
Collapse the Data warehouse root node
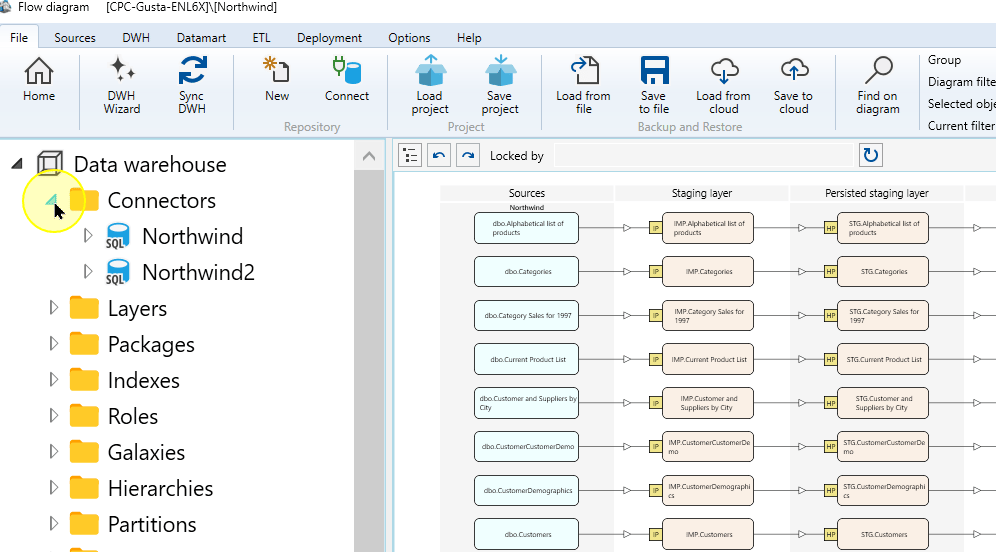[x=17, y=165]
